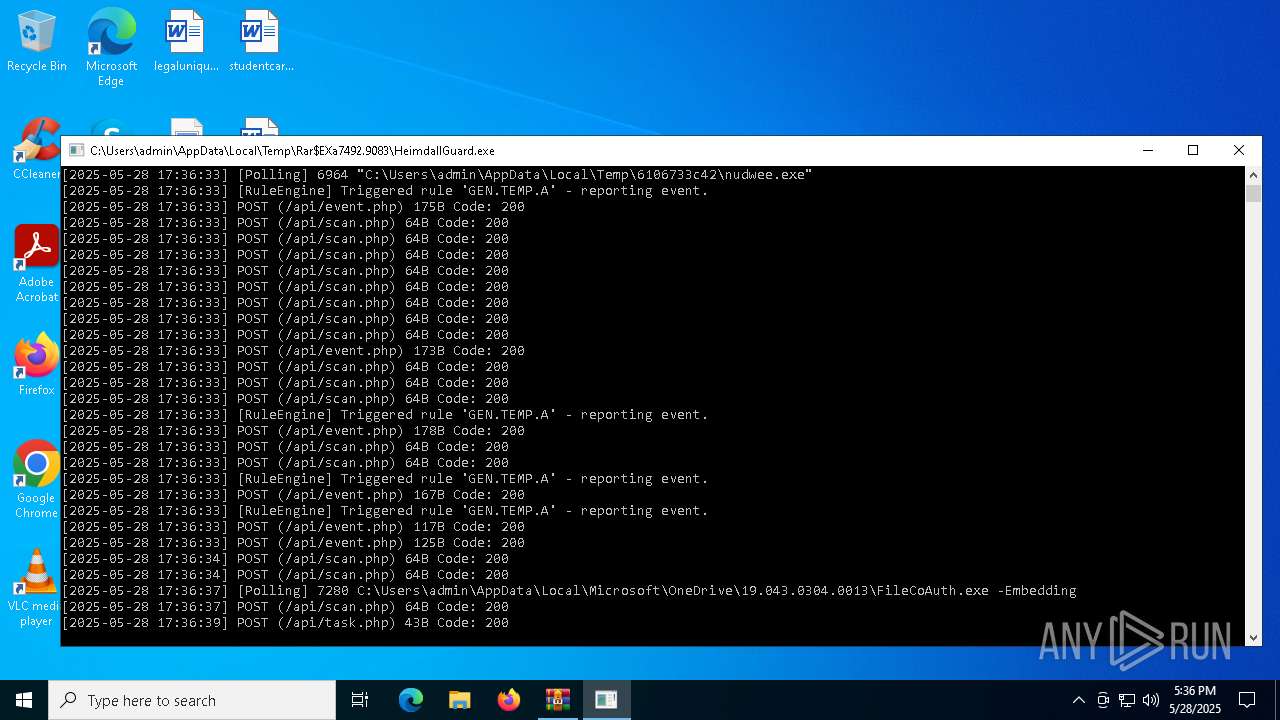Close the HeimdallGuard console window
1280x720 pixels.
tap(1239, 150)
